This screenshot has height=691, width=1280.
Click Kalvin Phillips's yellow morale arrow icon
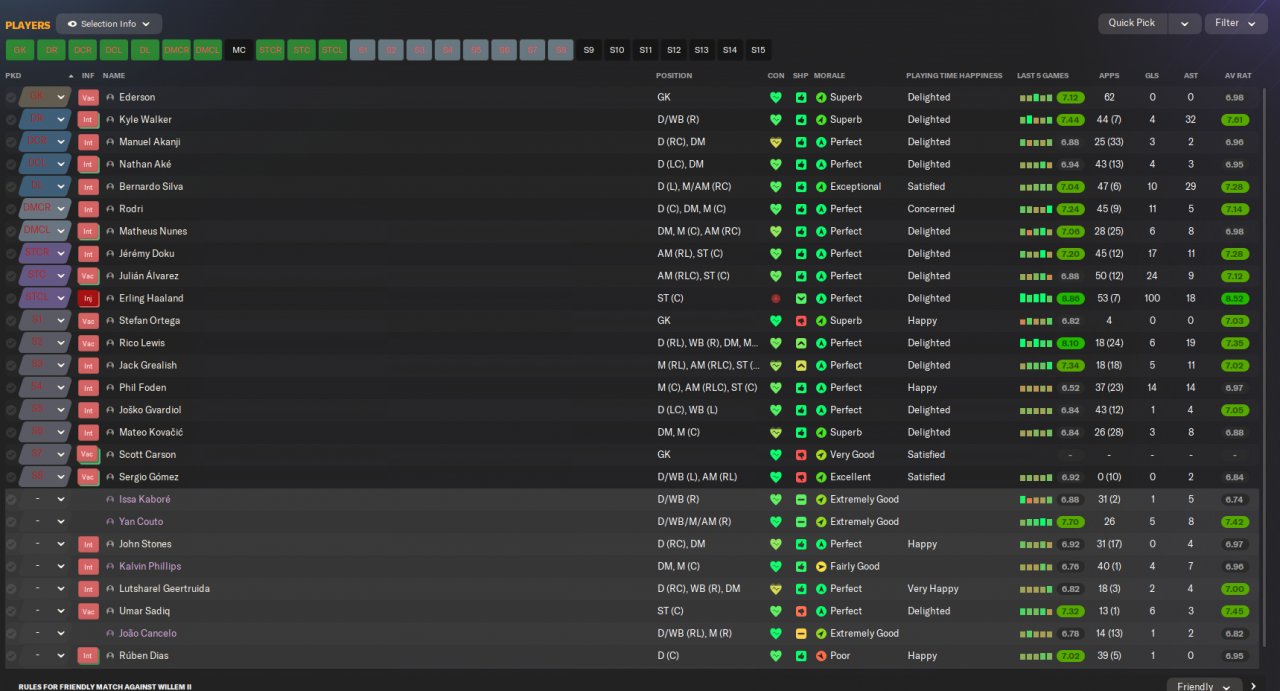pos(821,566)
